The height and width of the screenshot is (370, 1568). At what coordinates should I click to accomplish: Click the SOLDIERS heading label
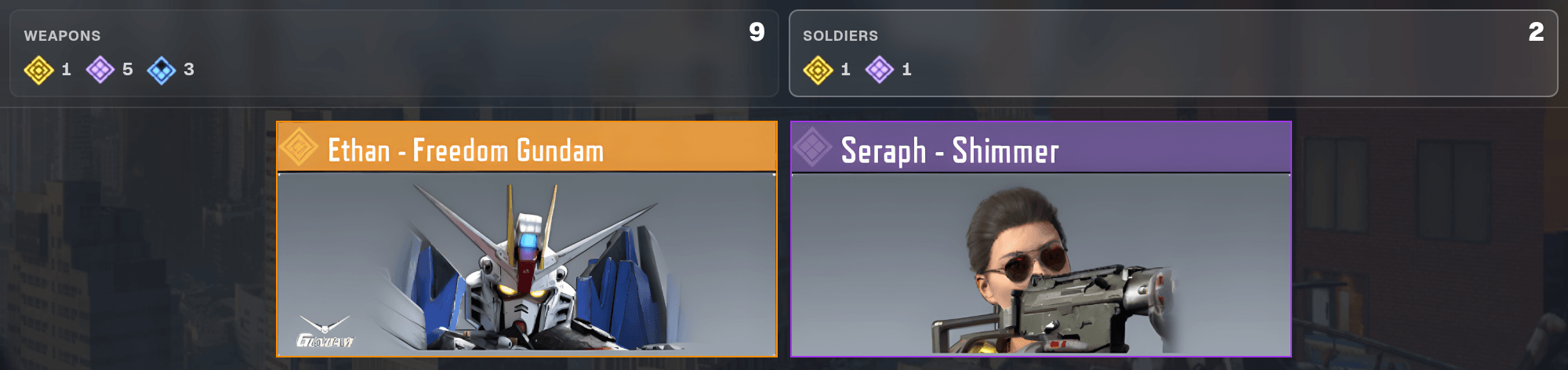click(840, 36)
